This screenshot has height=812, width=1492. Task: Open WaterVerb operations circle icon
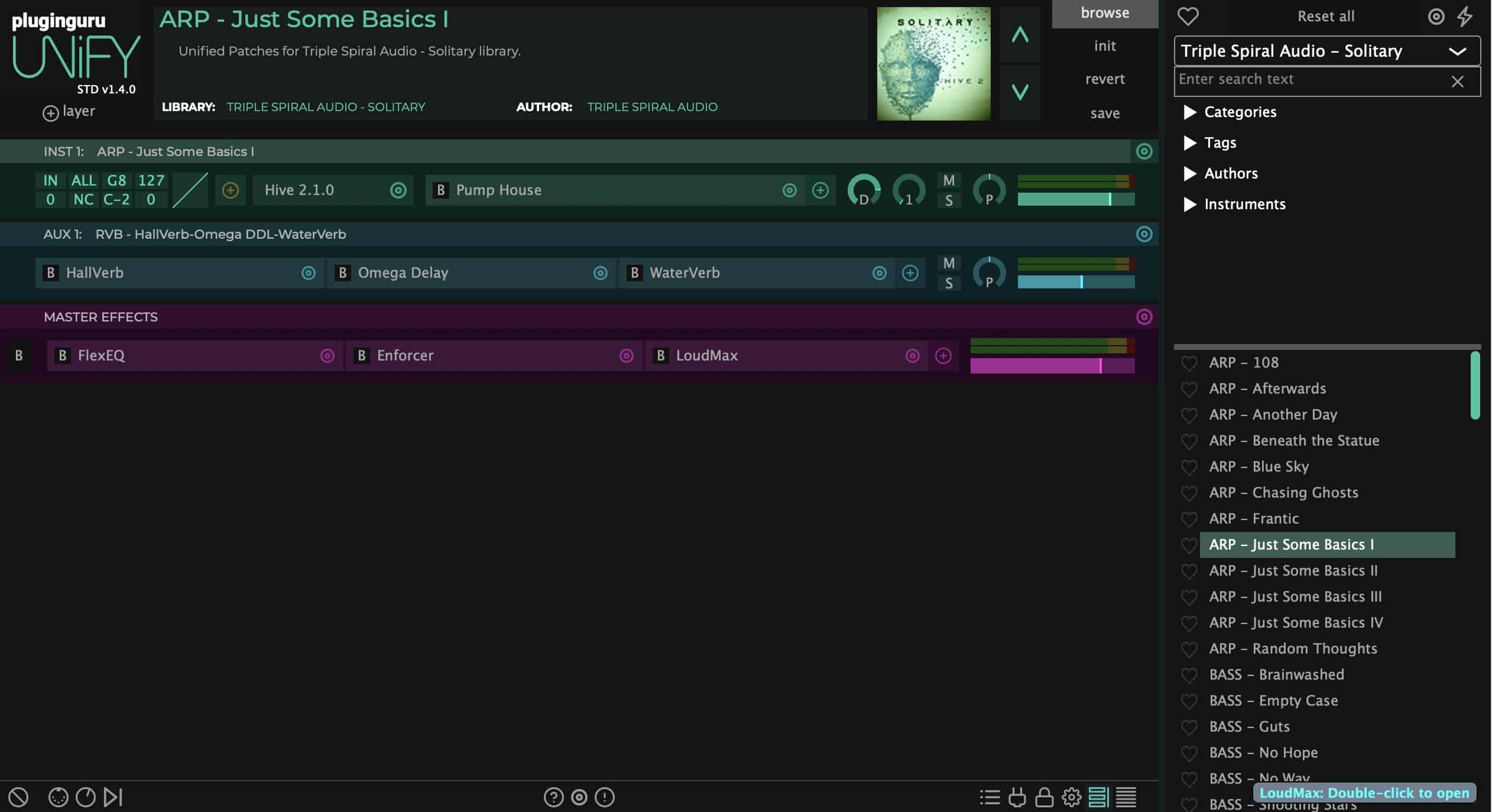[879, 273]
